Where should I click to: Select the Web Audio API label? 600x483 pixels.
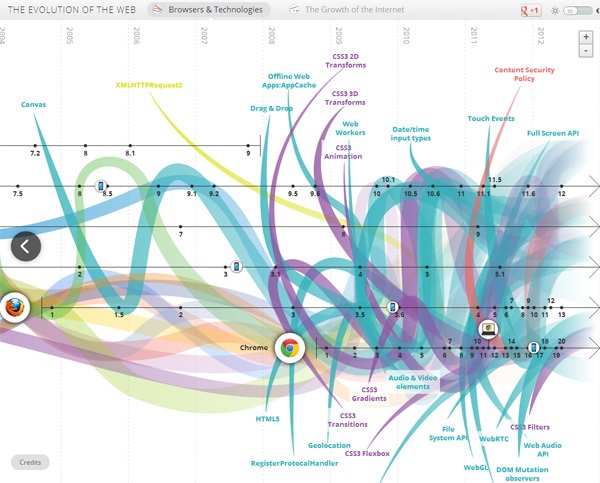[x=543, y=450]
